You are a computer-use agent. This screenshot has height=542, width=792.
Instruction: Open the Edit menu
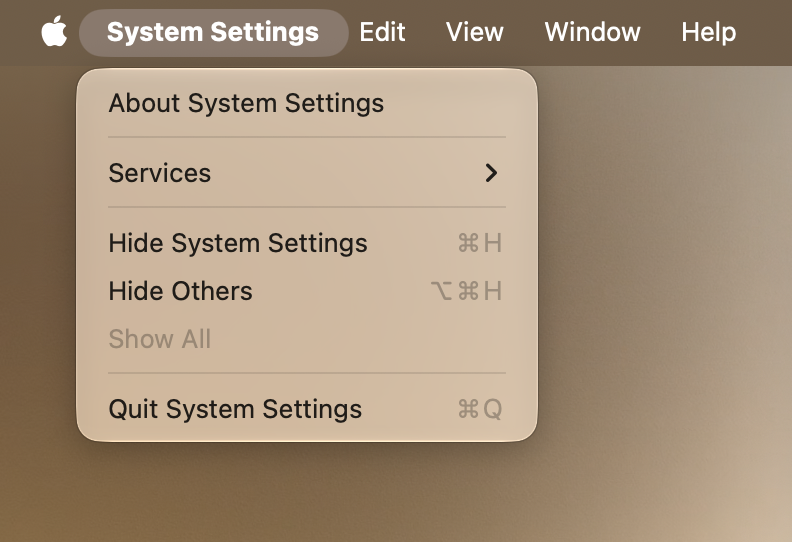382,32
